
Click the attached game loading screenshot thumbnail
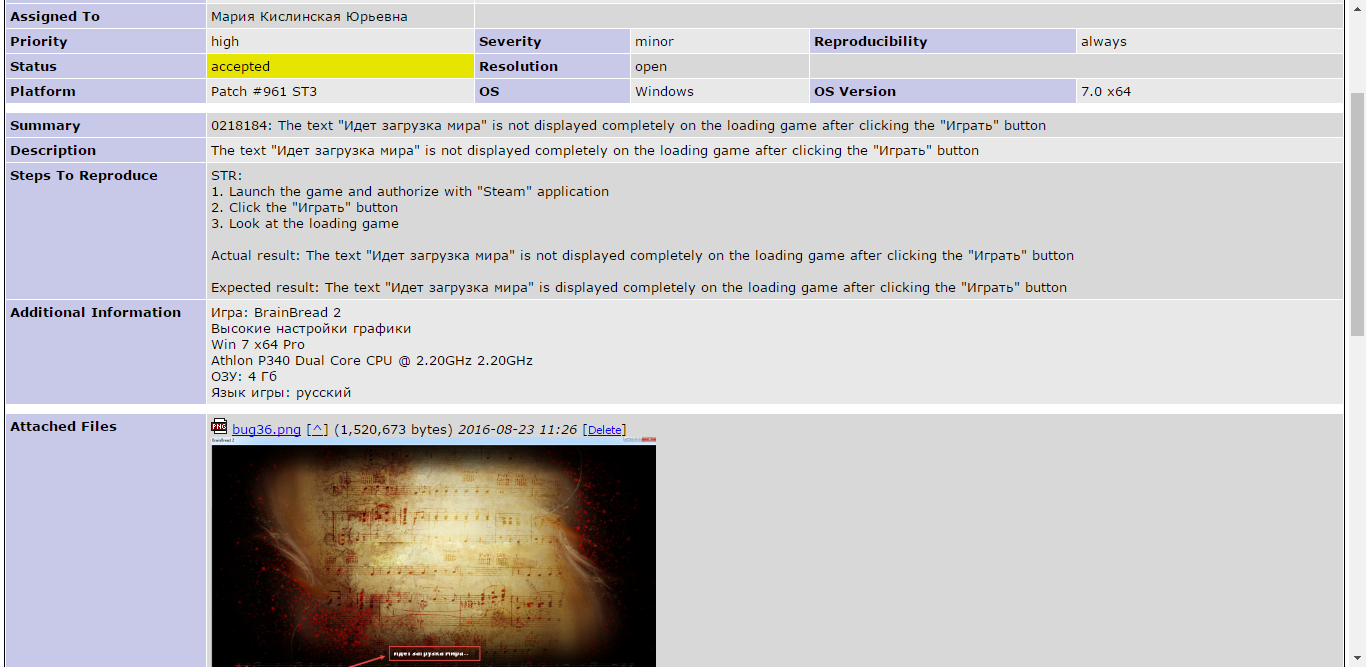(434, 552)
